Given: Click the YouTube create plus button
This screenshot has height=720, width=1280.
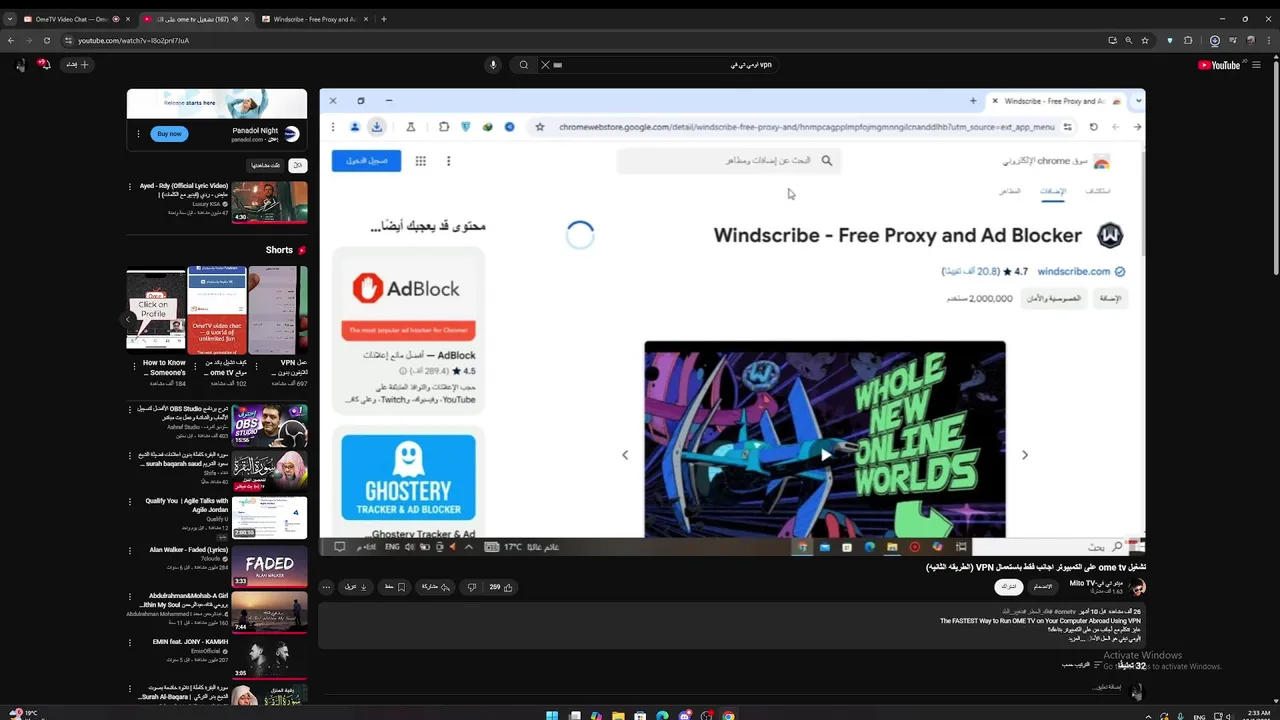Looking at the screenshot, I should pyautogui.click(x=77, y=64).
